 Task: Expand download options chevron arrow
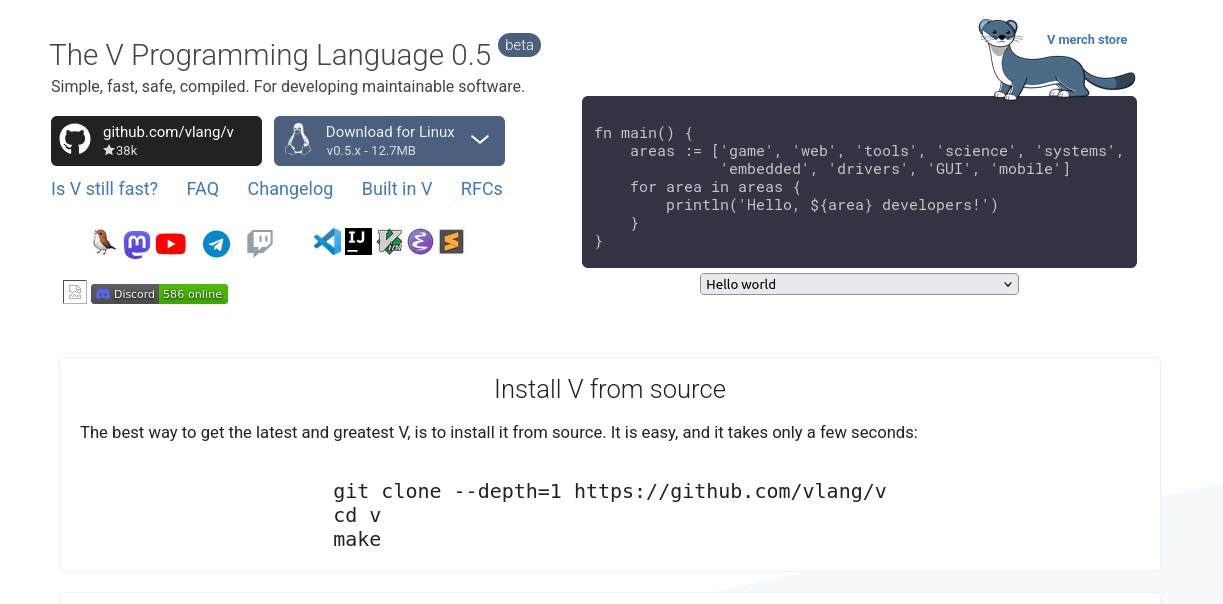[479, 140]
